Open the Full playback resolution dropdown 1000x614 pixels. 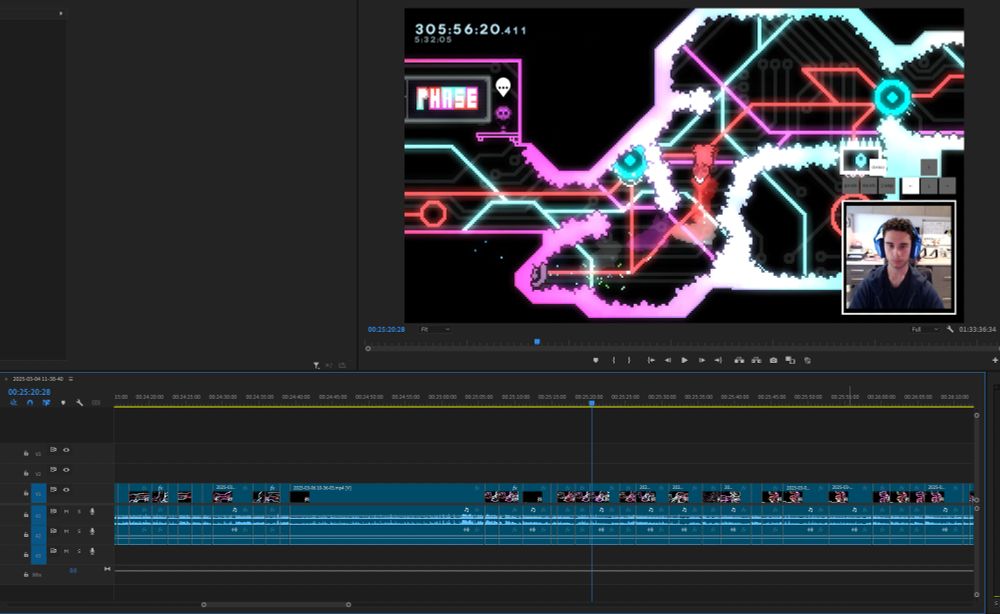pos(925,329)
